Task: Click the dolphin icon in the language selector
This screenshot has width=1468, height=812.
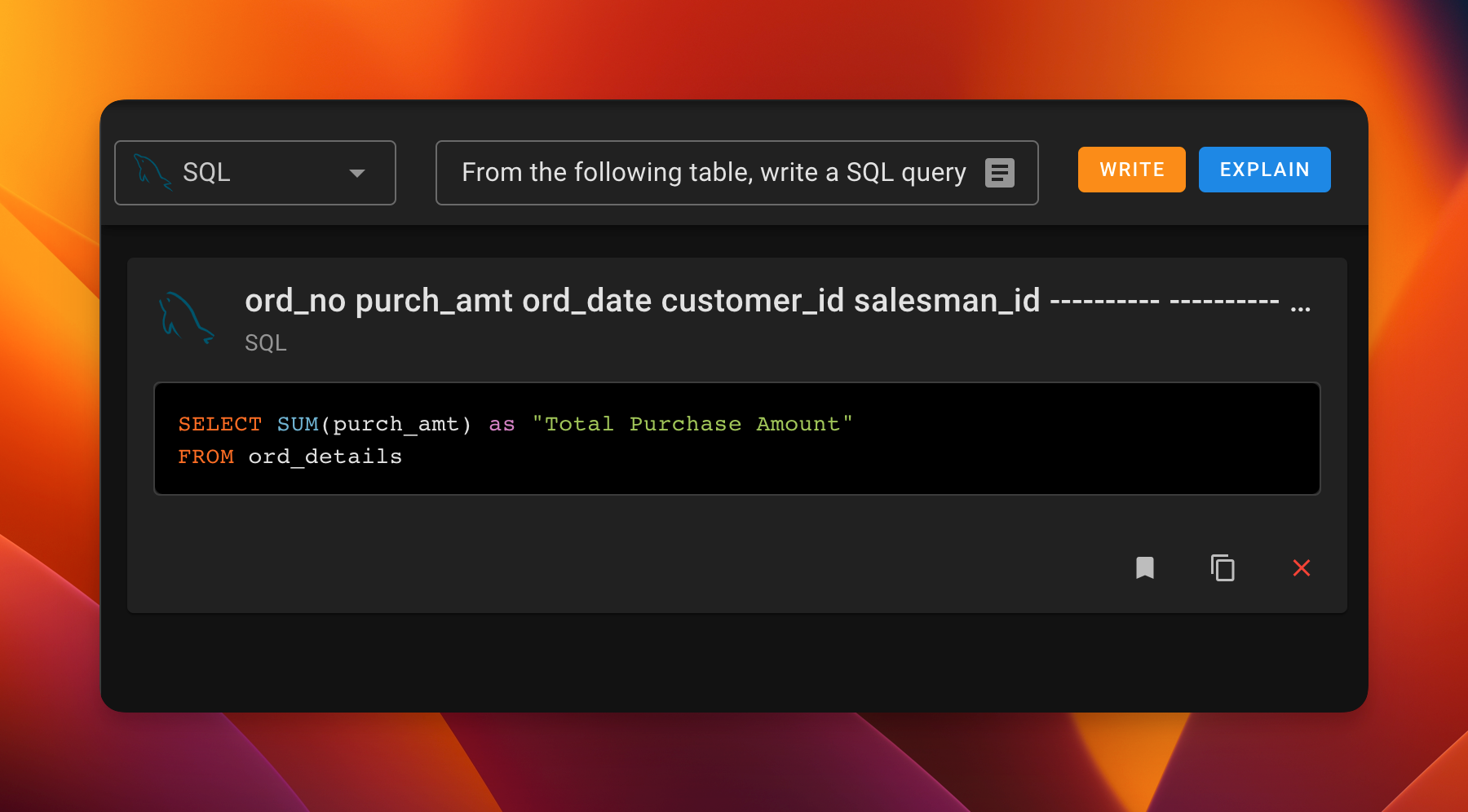Action: [x=153, y=172]
